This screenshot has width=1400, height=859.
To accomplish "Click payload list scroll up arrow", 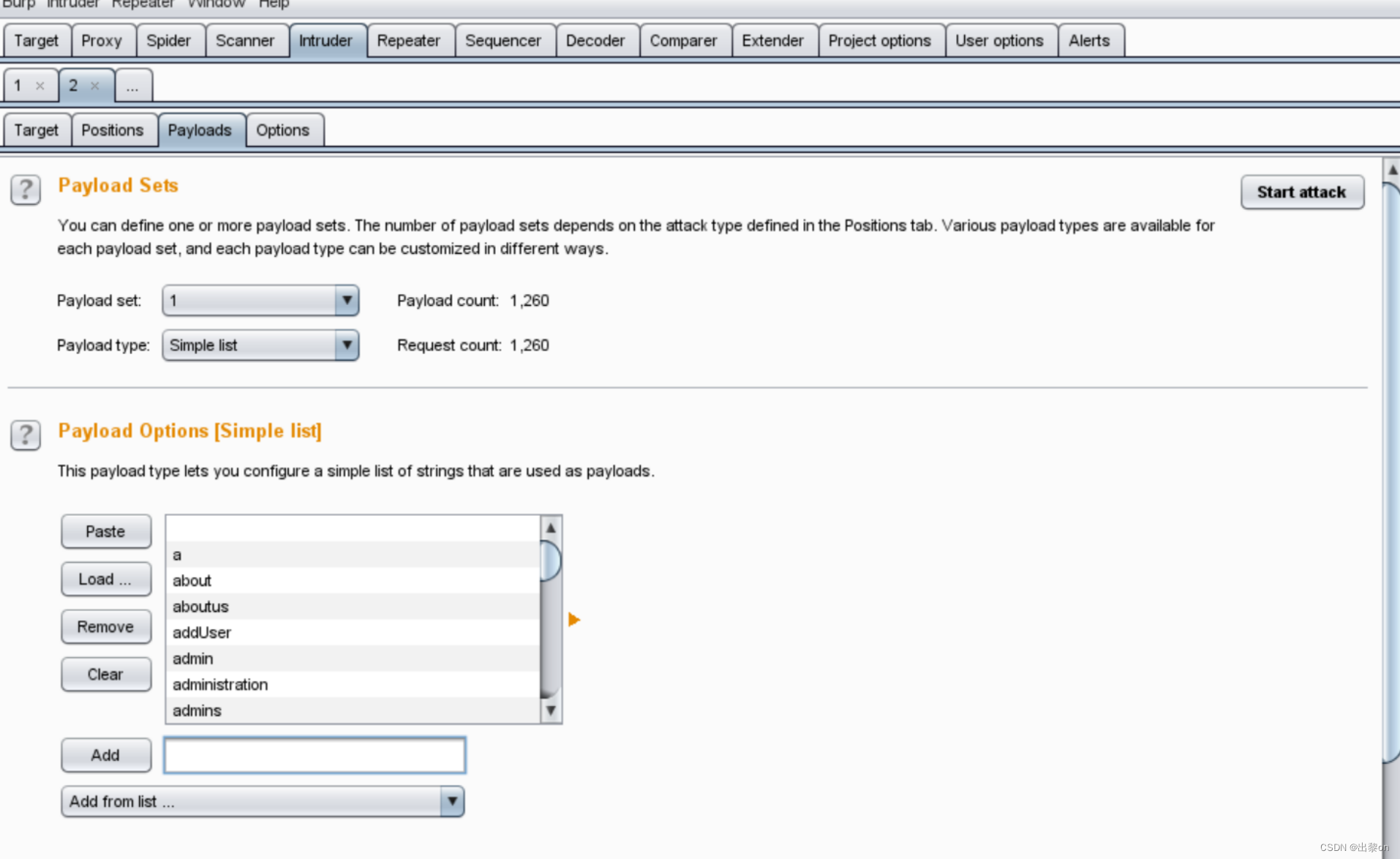I will coord(551,528).
